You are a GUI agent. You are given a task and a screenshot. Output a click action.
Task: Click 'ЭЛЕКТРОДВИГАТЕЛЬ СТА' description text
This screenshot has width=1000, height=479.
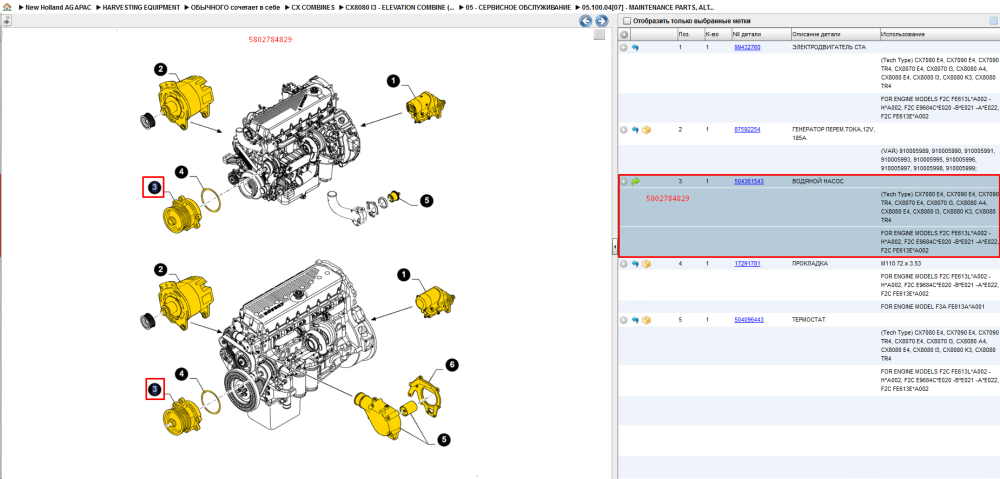tap(829, 48)
